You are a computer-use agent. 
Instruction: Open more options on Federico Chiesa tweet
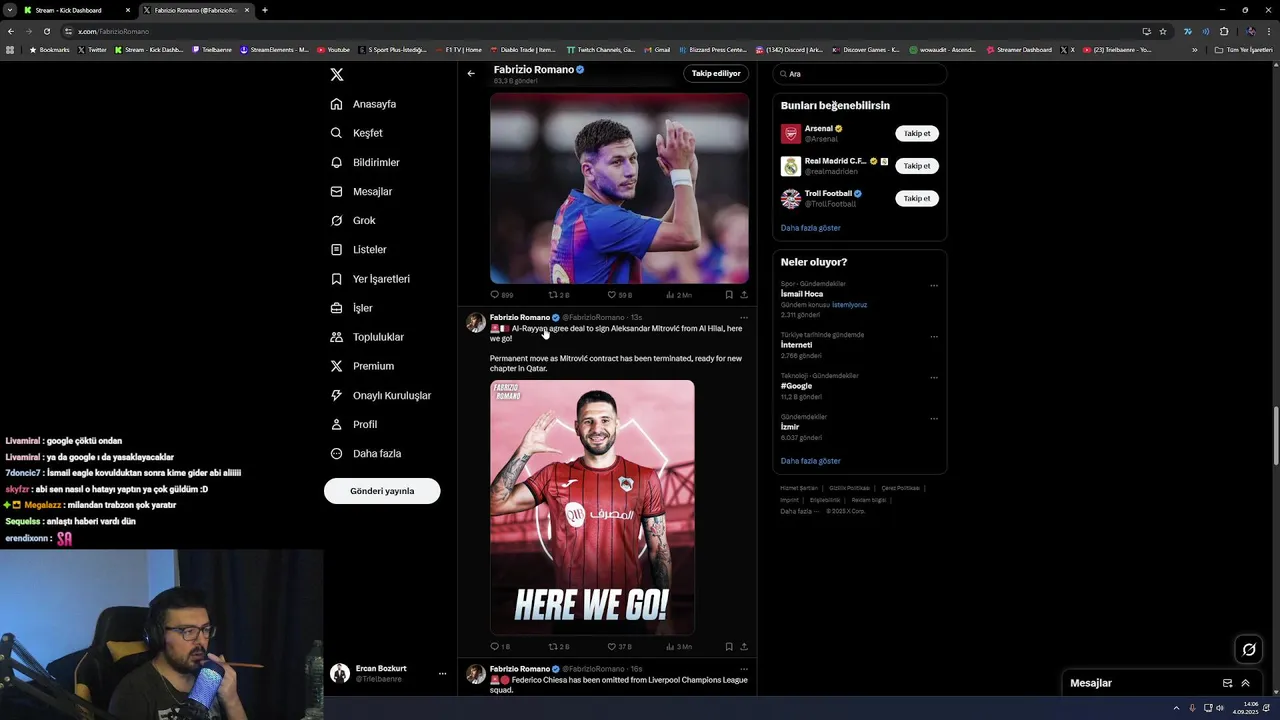coord(743,669)
